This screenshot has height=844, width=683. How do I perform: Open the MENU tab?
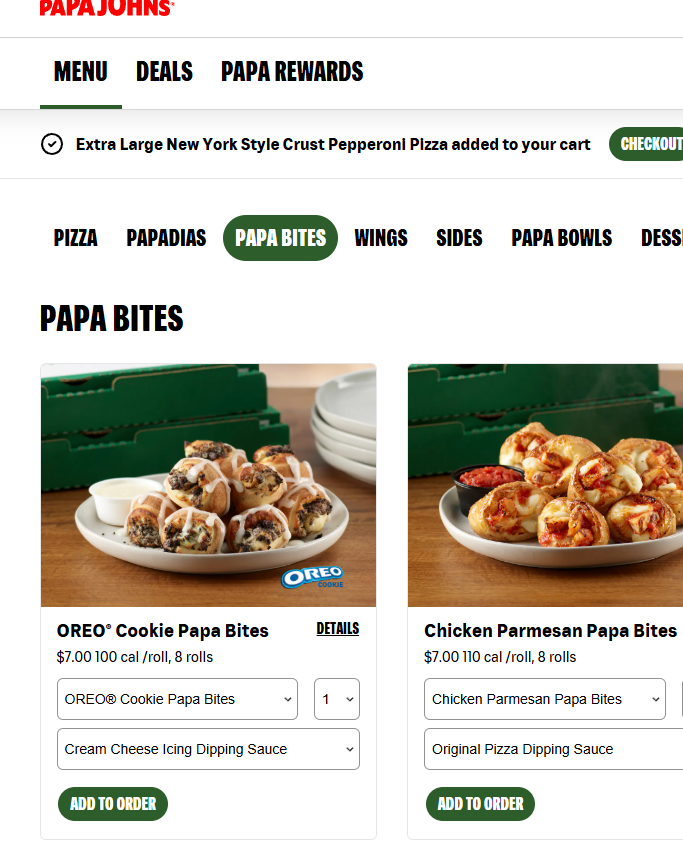[x=81, y=72]
